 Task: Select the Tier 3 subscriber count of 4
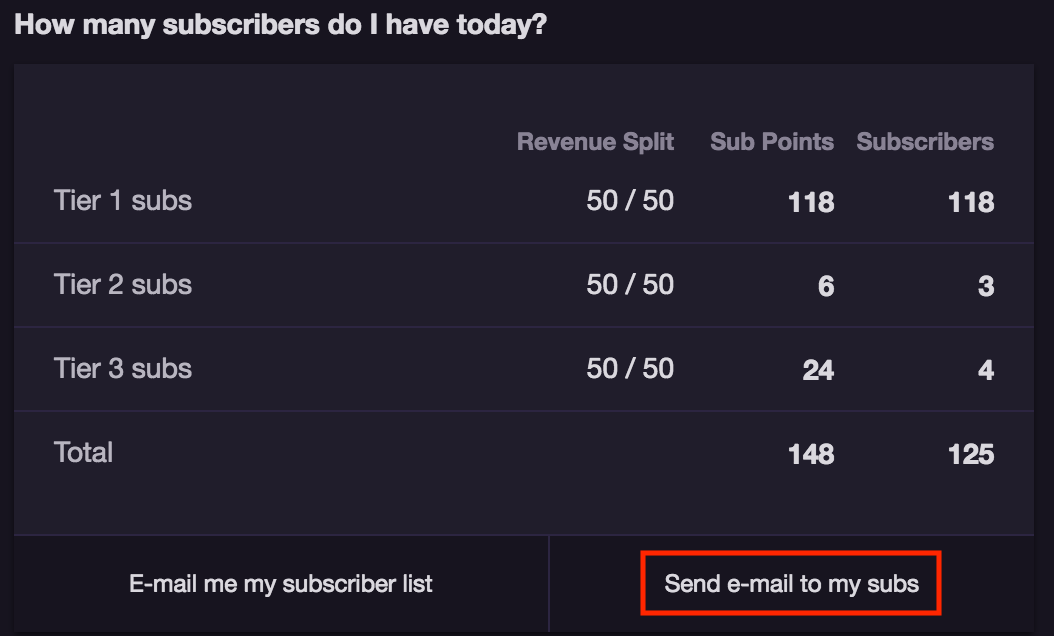(x=985, y=369)
